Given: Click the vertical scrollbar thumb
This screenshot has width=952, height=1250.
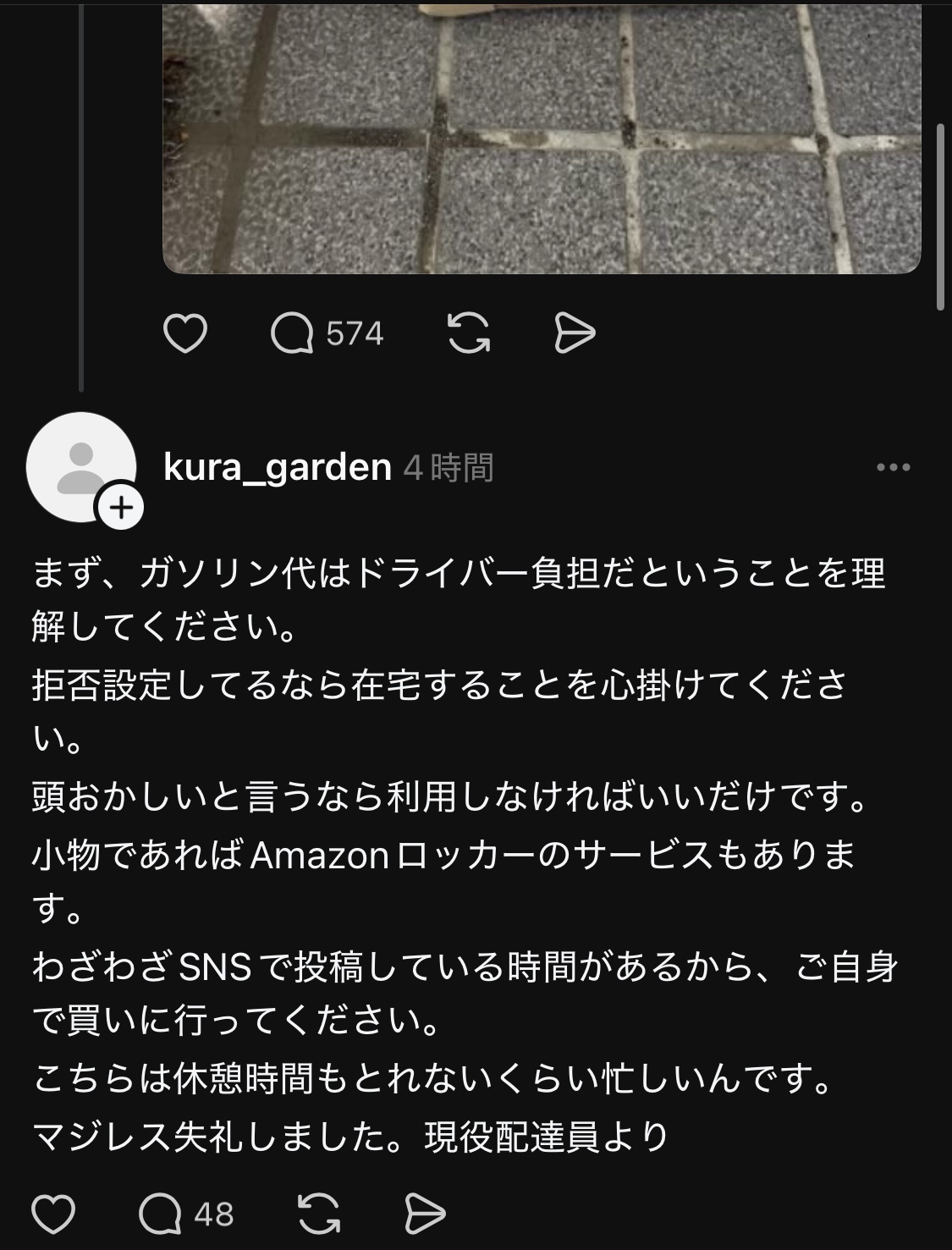Looking at the screenshot, I should tap(939, 218).
